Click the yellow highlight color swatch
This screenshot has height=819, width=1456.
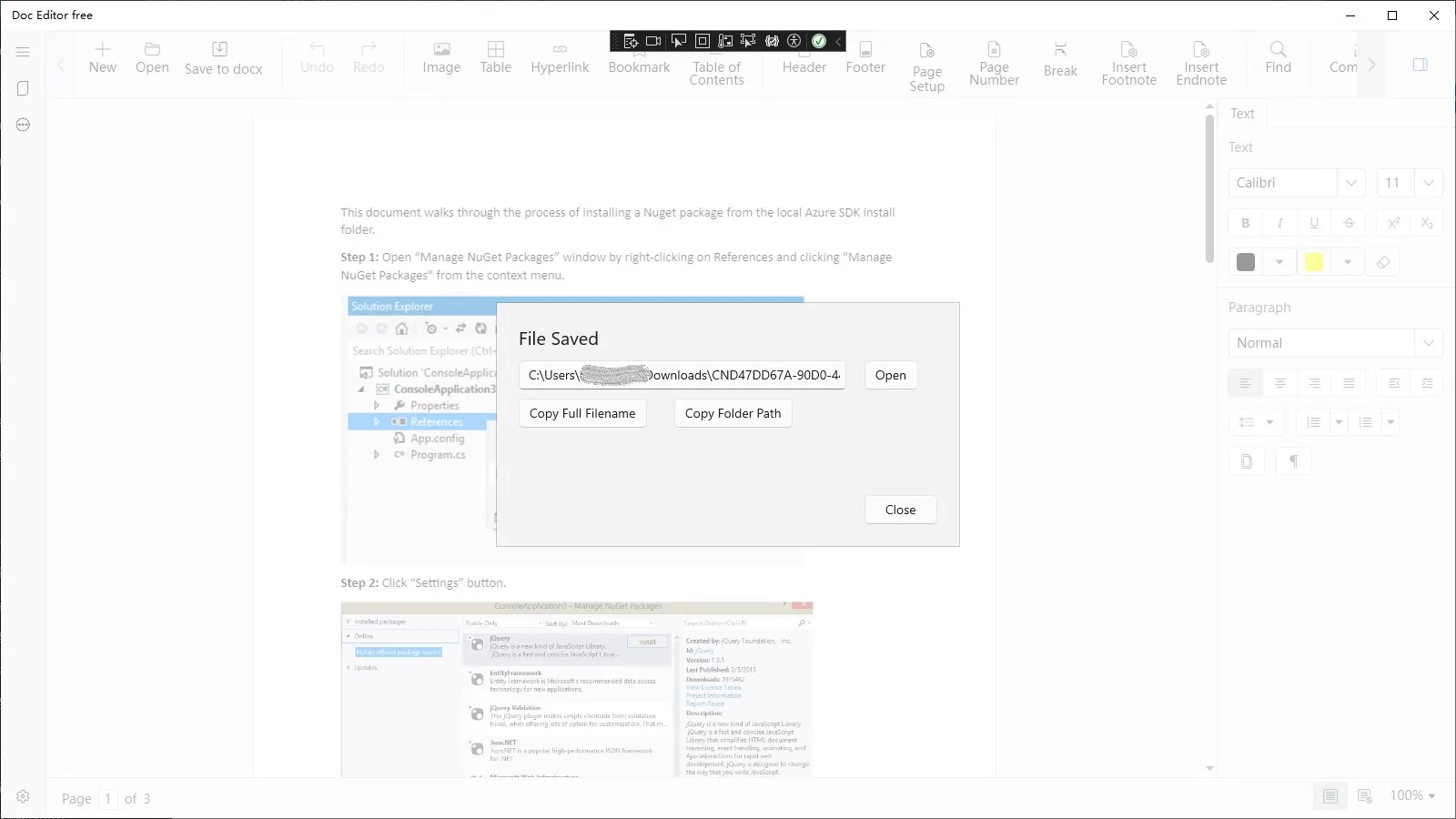1314,262
